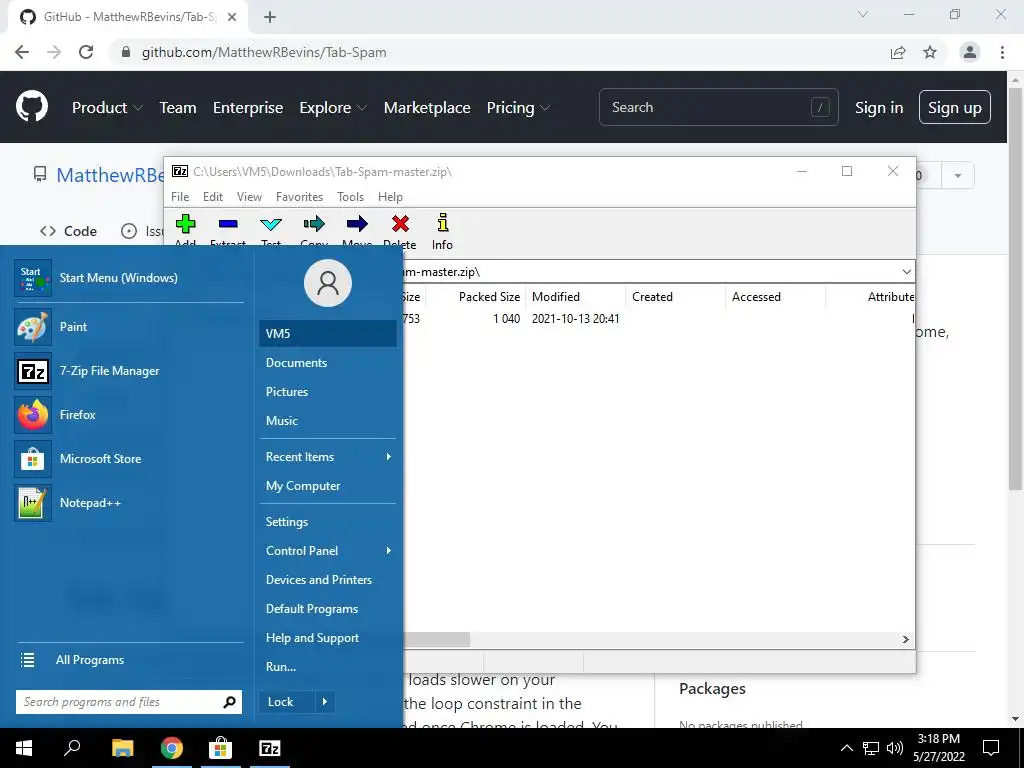Image resolution: width=1024 pixels, height=768 pixels.
Task: Click the GitHub search field
Action: [718, 107]
